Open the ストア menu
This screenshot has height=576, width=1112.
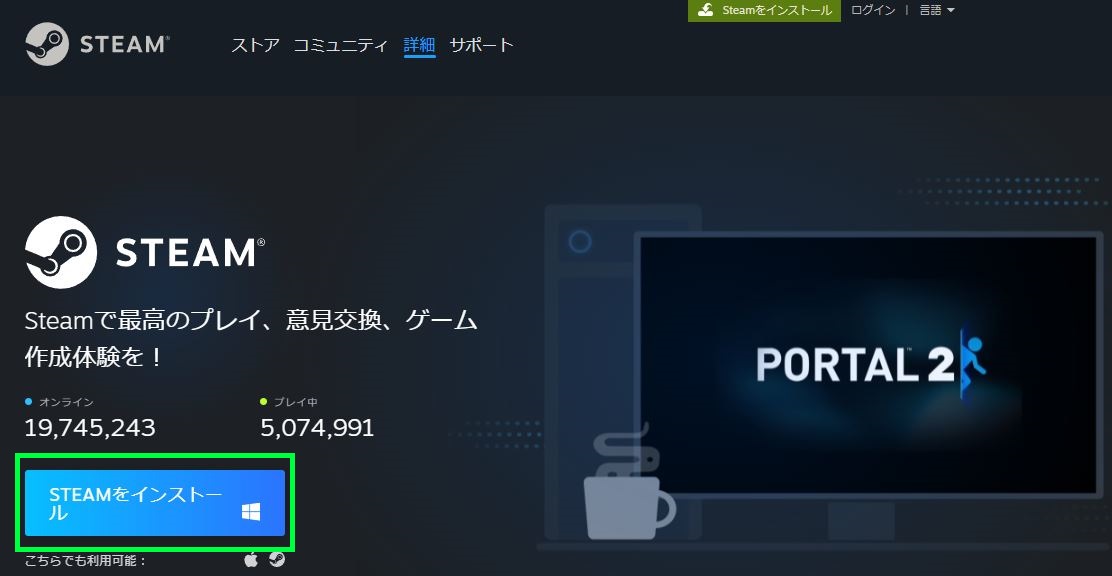[255, 45]
